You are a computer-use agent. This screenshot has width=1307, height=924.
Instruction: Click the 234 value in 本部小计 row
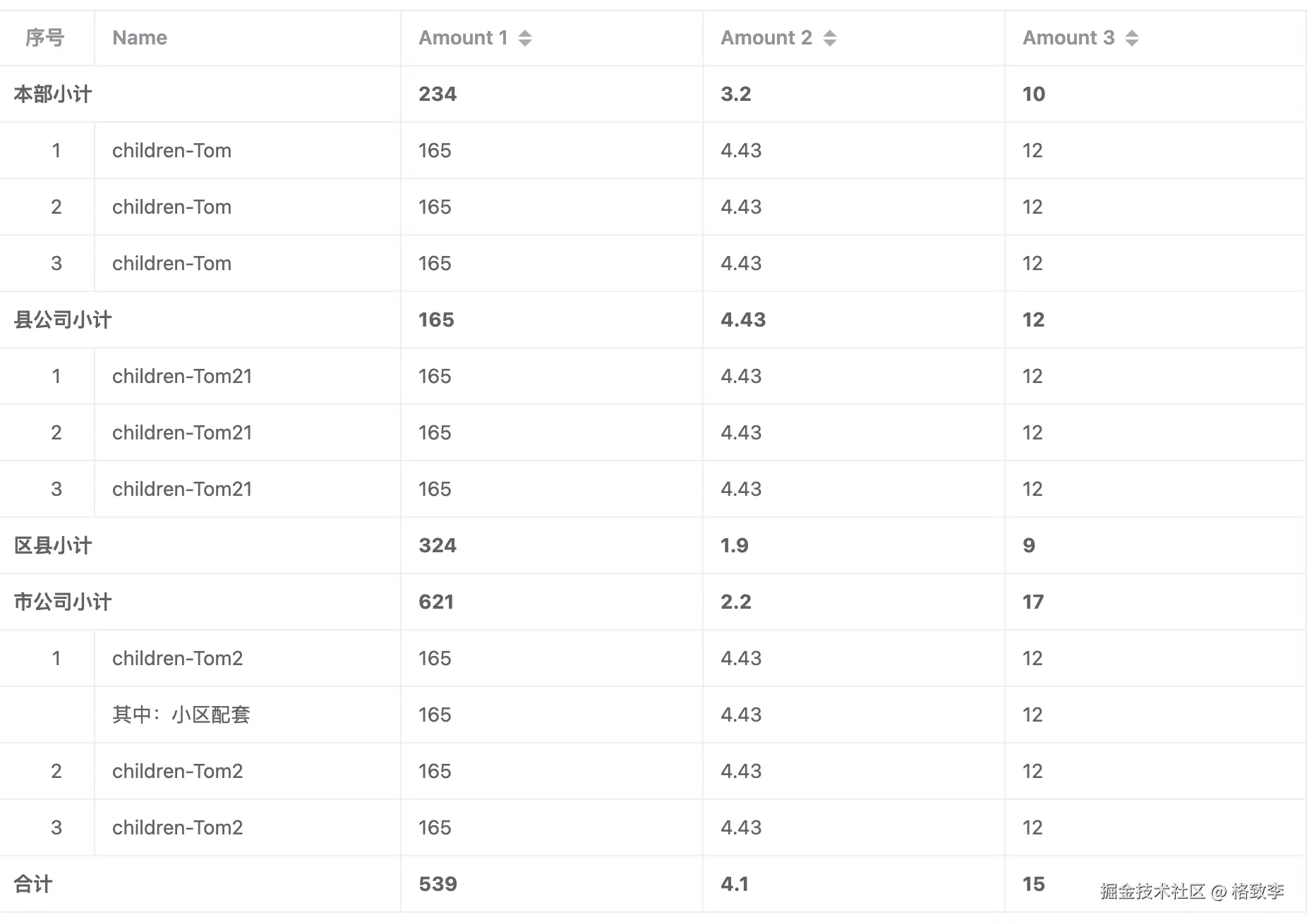(438, 95)
